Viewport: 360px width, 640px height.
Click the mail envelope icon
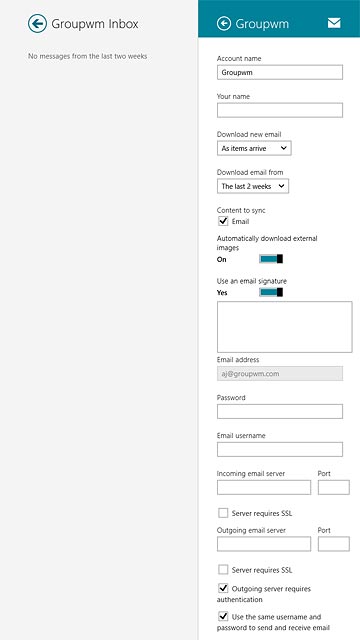click(334, 23)
